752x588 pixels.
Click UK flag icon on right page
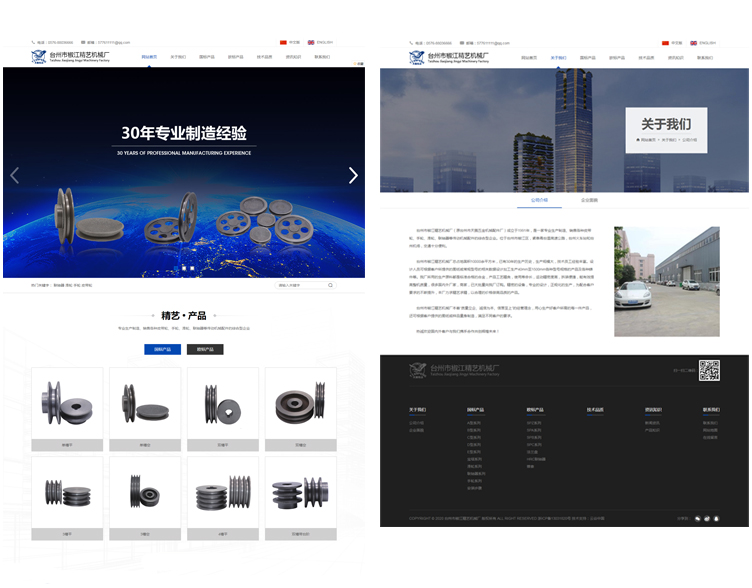point(693,43)
